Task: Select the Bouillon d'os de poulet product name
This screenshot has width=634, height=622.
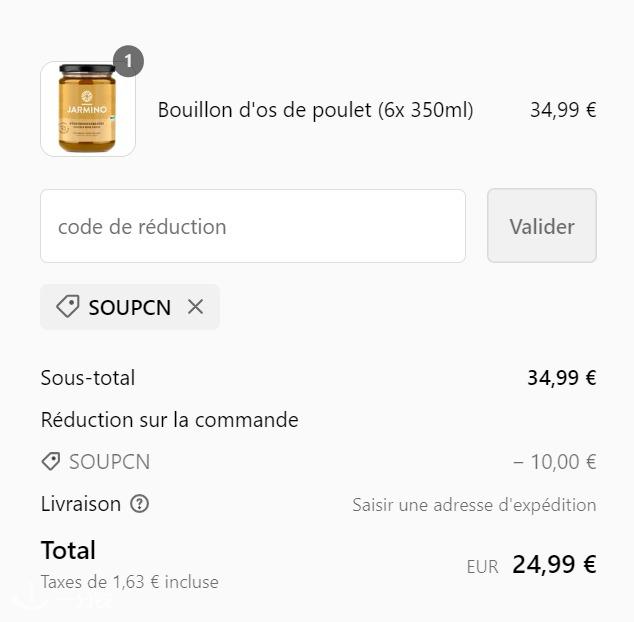Action: (315, 110)
